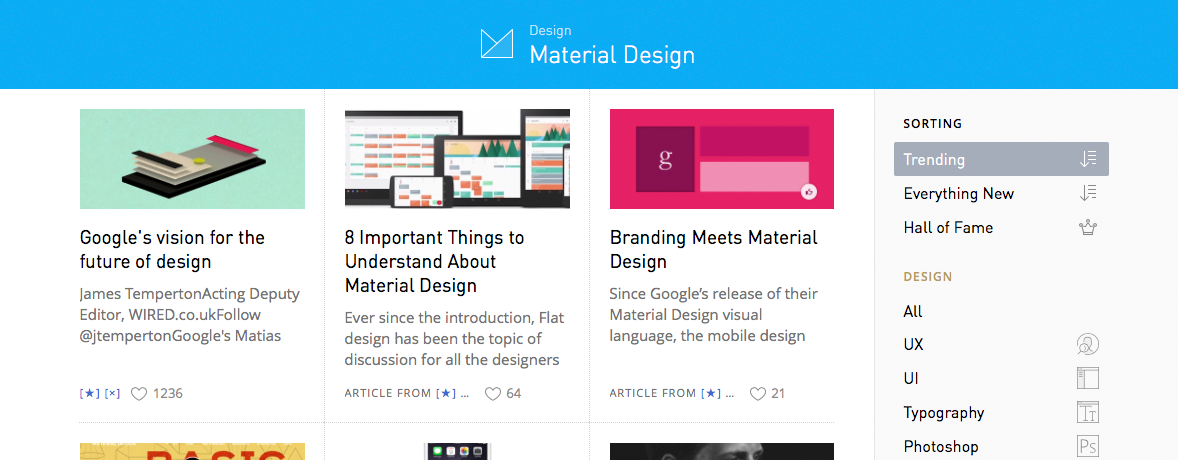Like the Google's vision article with 1236 likes
Viewport: 1178px width, 460px height.
tap(139, 393)
